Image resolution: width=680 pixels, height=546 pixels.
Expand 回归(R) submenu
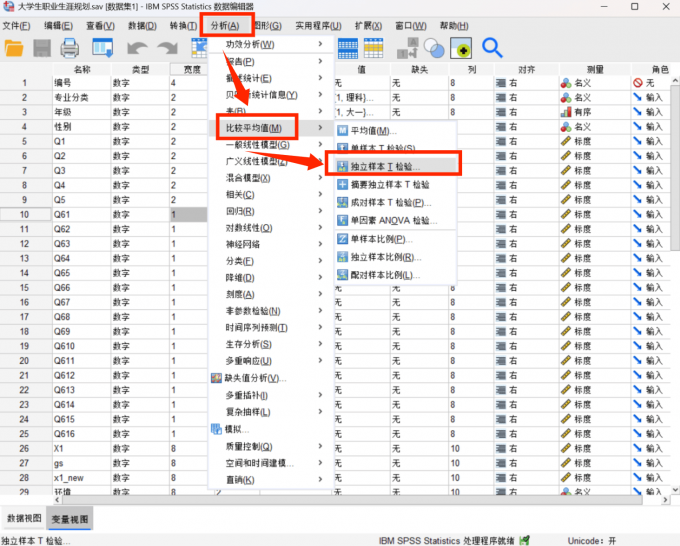(271, 211)
